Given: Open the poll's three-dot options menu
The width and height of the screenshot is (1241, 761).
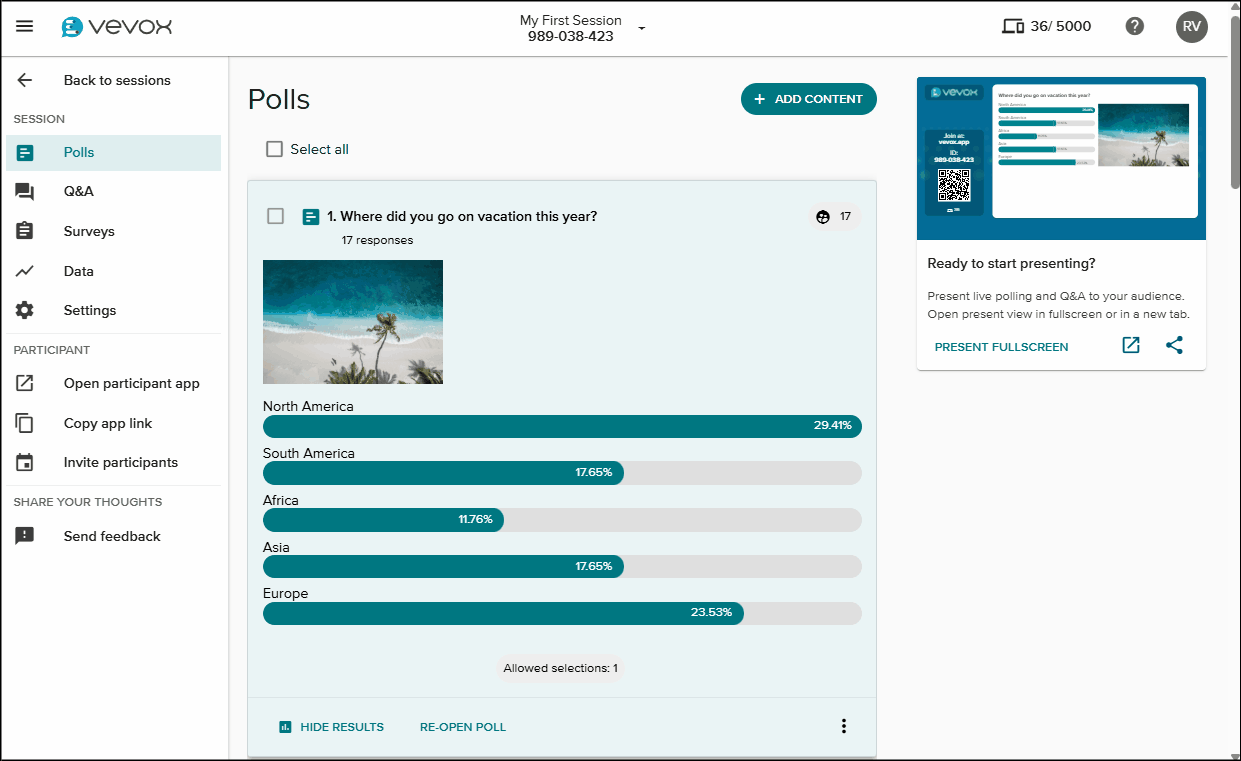Looking at the screenshot, I should pos(843,727).
